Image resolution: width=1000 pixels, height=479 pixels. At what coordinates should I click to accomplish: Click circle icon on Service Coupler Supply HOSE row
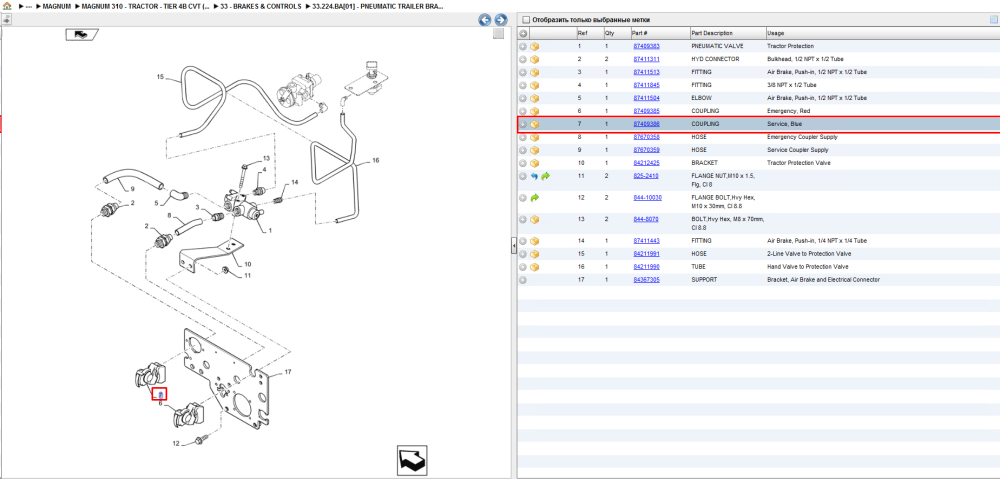(523, 151)
